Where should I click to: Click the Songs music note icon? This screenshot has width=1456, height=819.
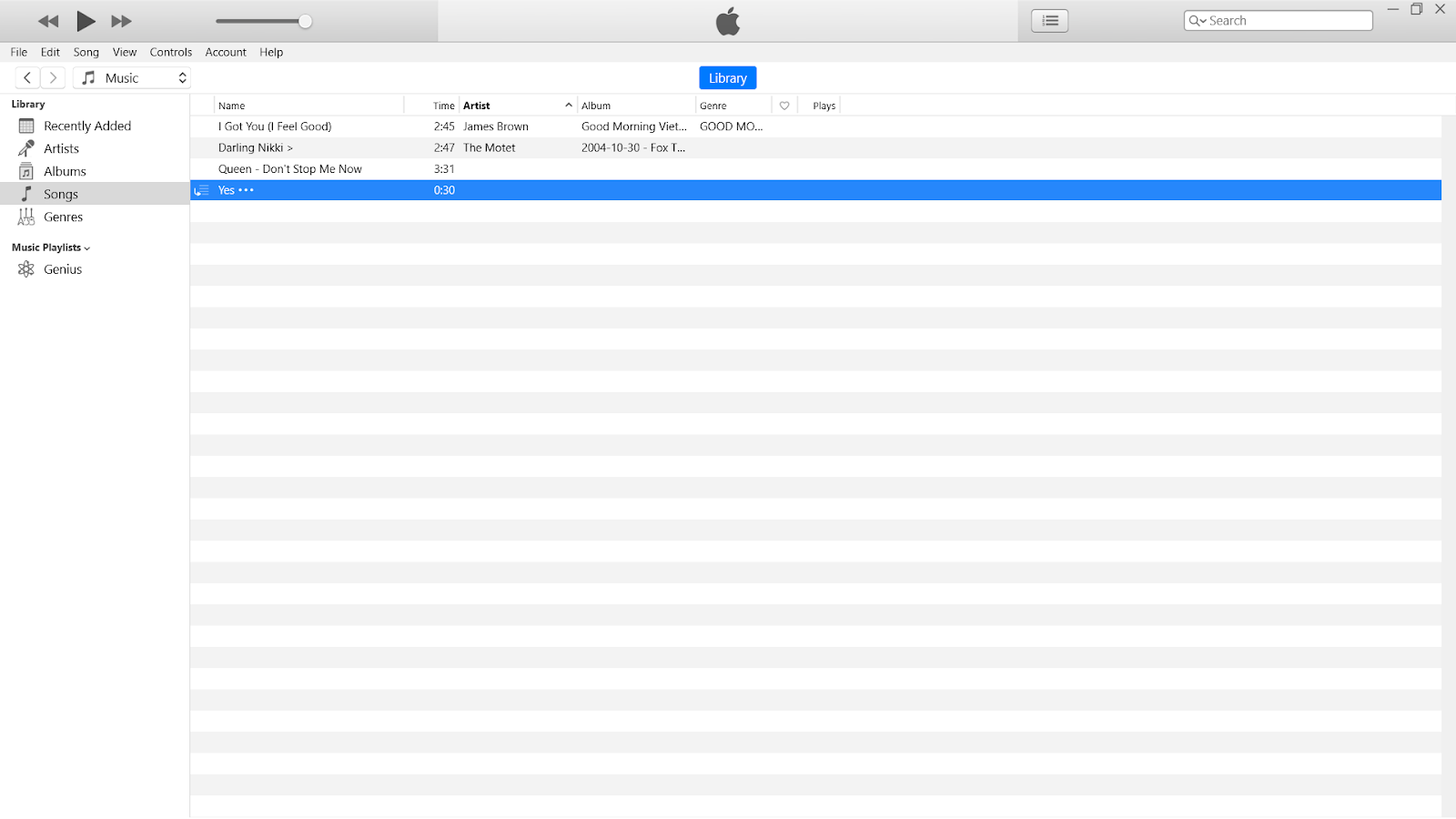click(26, 194)
